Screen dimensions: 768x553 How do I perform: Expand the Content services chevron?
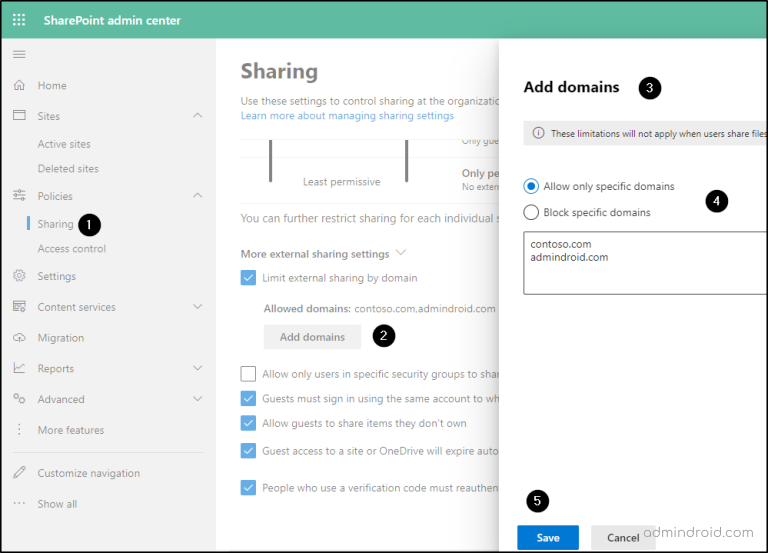[x=197, y=307]
